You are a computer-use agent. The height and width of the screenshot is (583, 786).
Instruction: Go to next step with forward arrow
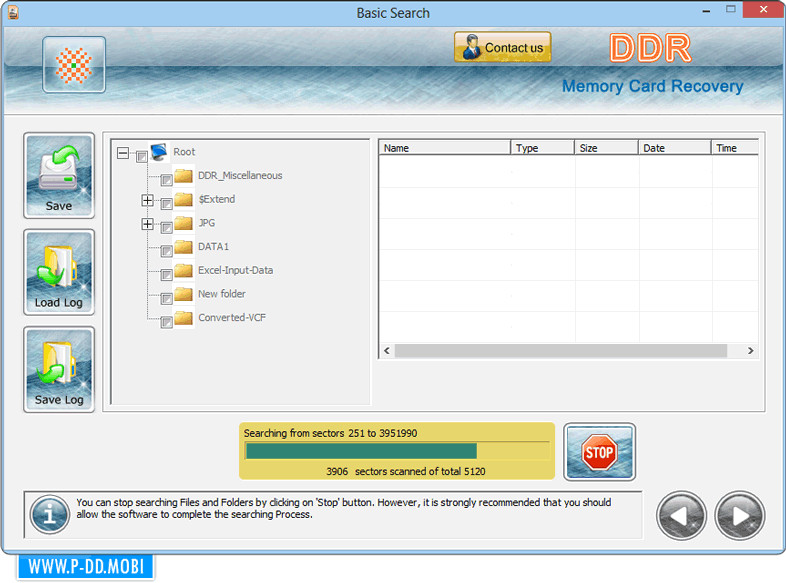point(740,515)
